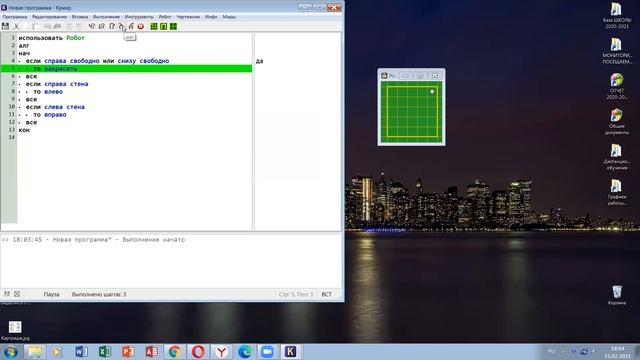
Task: Open the Инструменты menu
Action: 139,17
